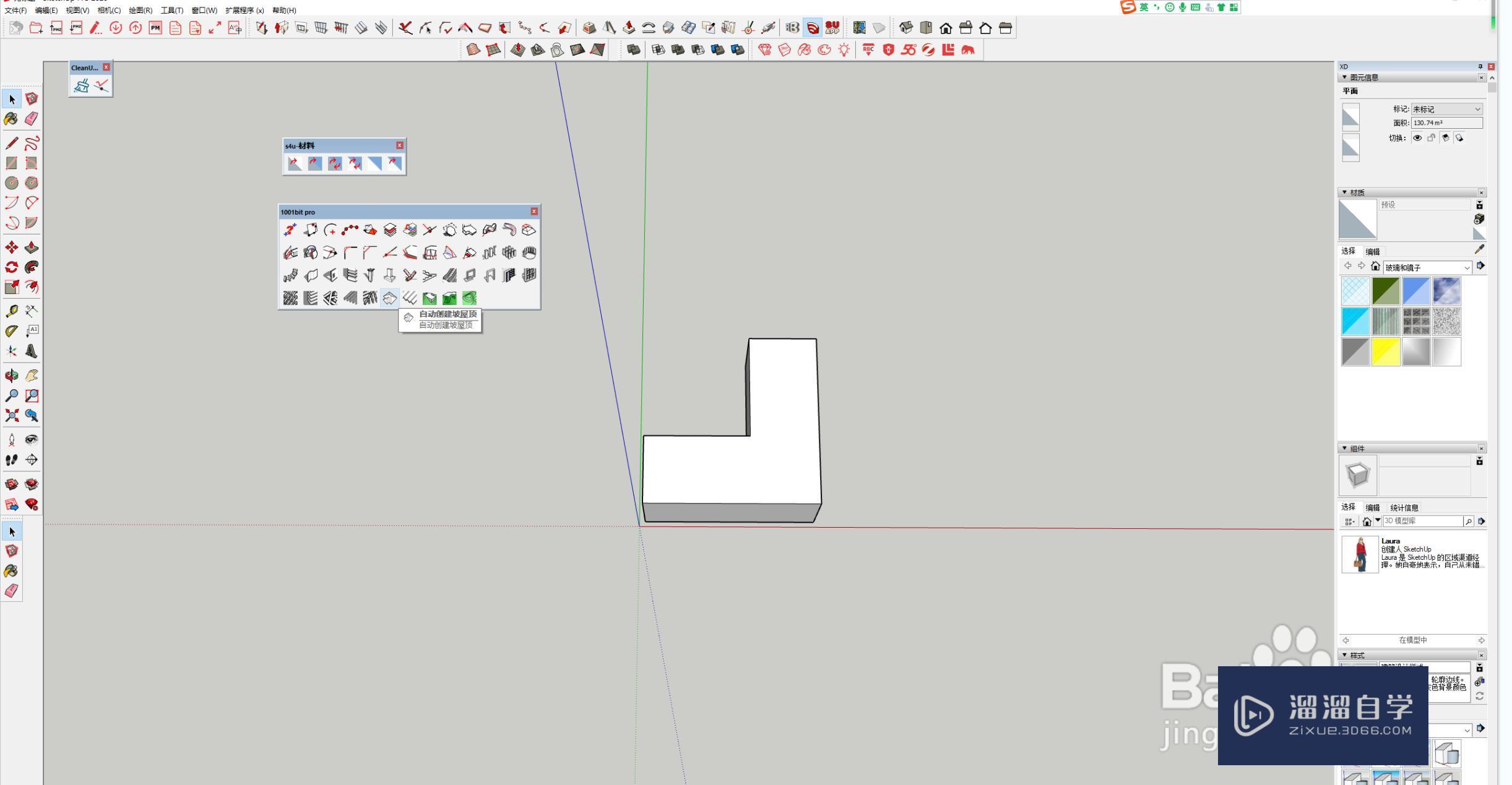Pick the Tape Measure tool
The width and height of the screenshot is (1512, 785).
point(12,311)
